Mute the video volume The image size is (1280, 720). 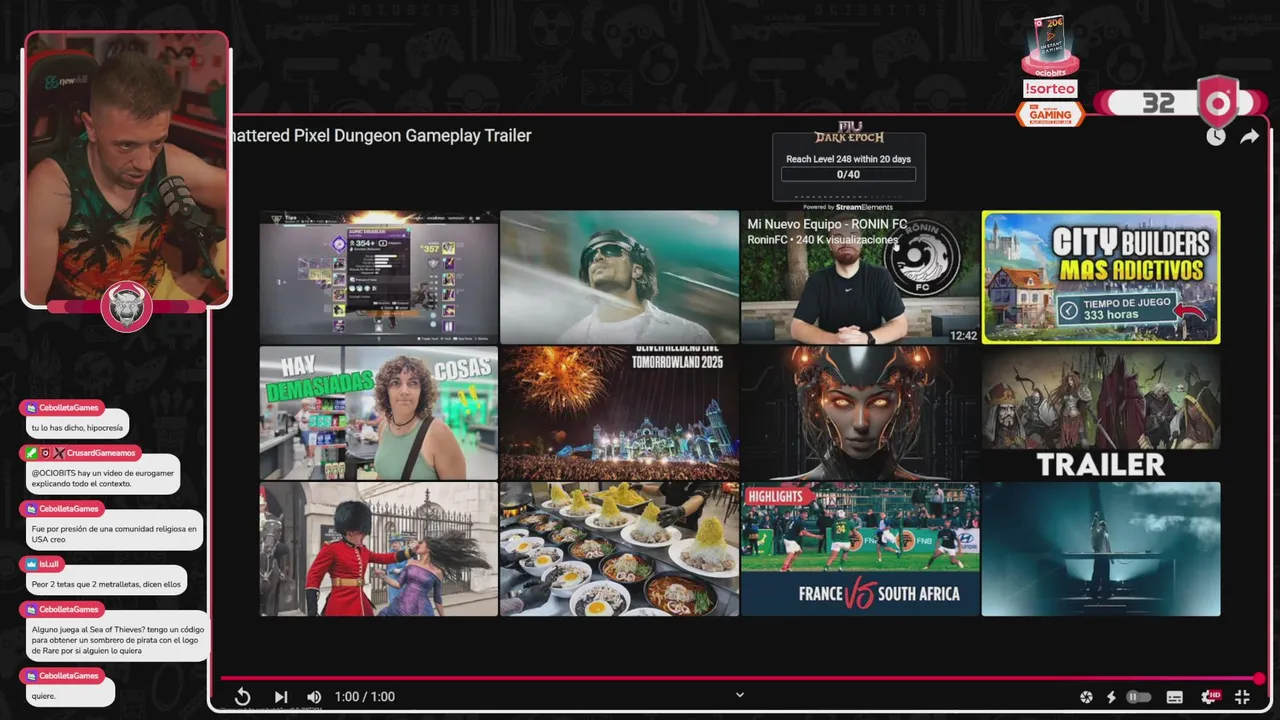(314, 697)
